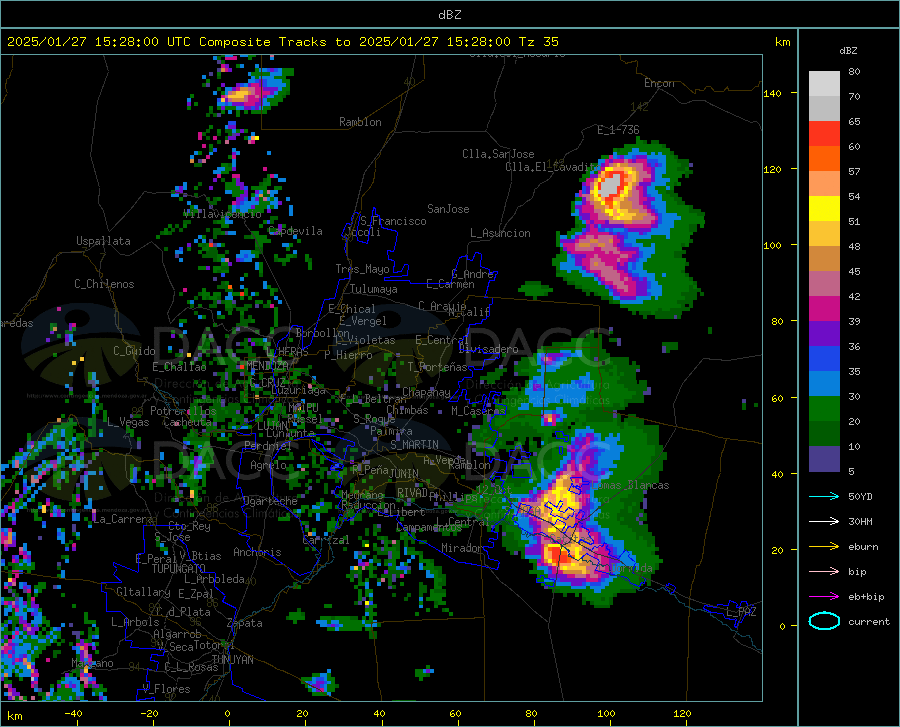Click the 'Ugarteche' map label
This screenshot has width=900, height=727.
click(270, 501)
